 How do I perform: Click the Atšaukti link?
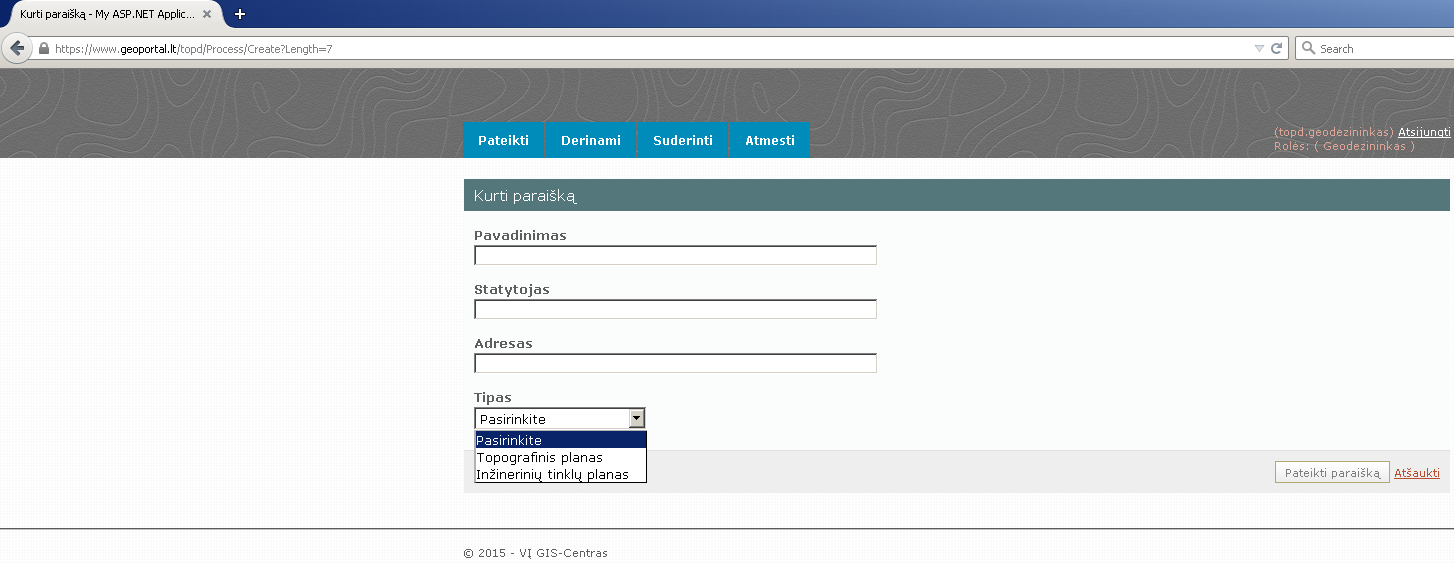[x=1417, y=473]
